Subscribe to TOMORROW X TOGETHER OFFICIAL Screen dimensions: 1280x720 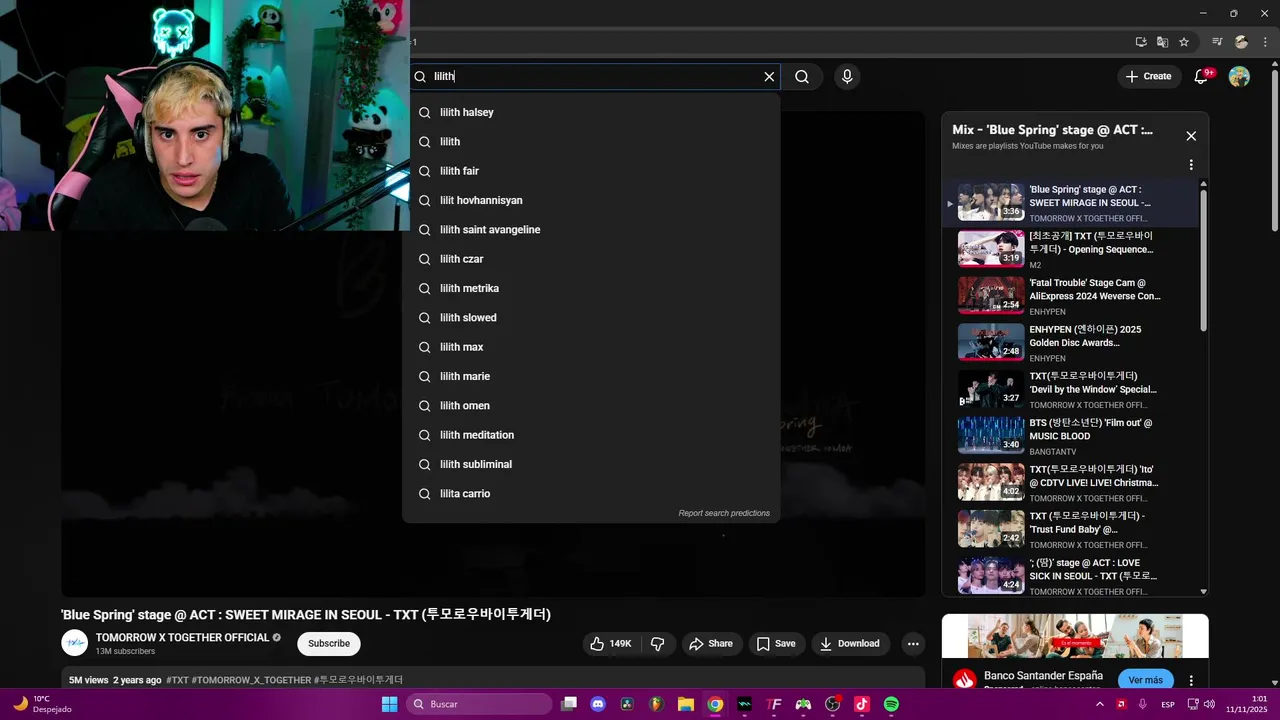[x=329, y=643]
